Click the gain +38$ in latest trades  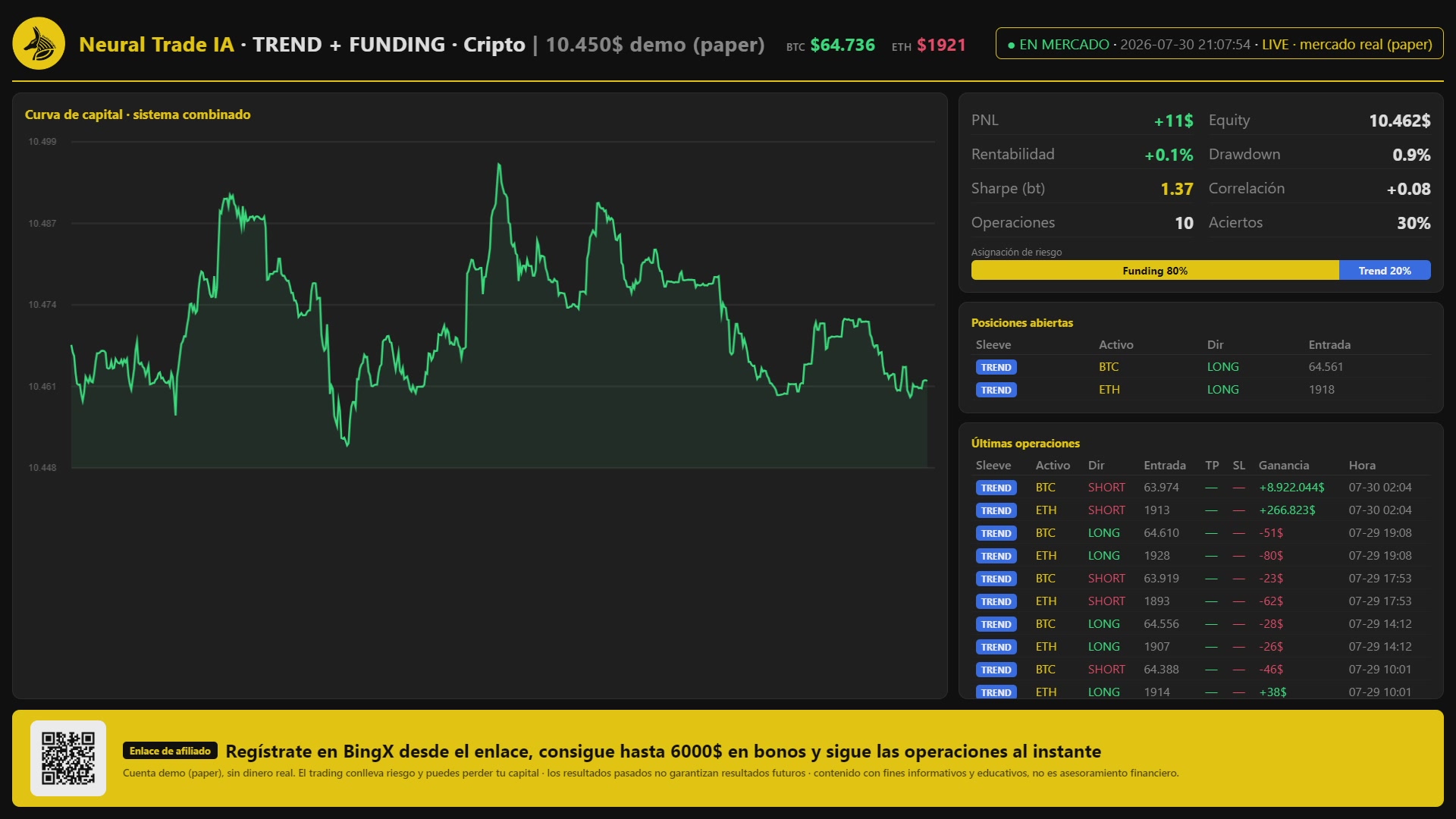[x=1272, y=692]
